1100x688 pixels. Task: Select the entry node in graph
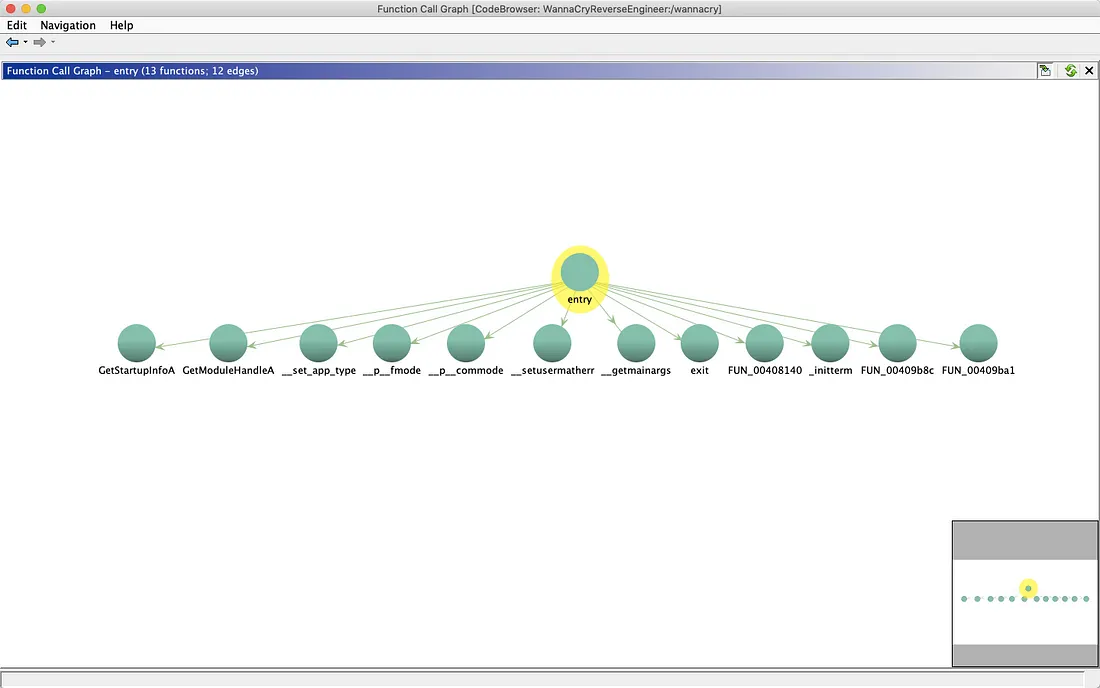click(x=580, y=273)
